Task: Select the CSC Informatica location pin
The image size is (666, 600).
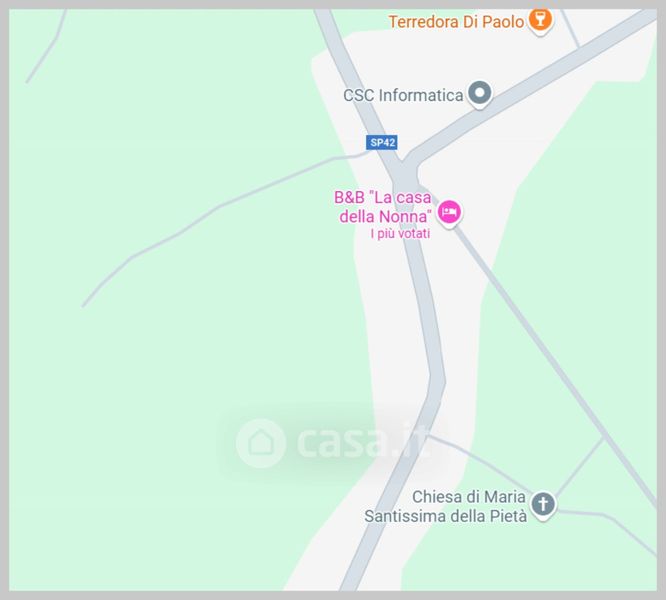Action: tap(480, 94)
